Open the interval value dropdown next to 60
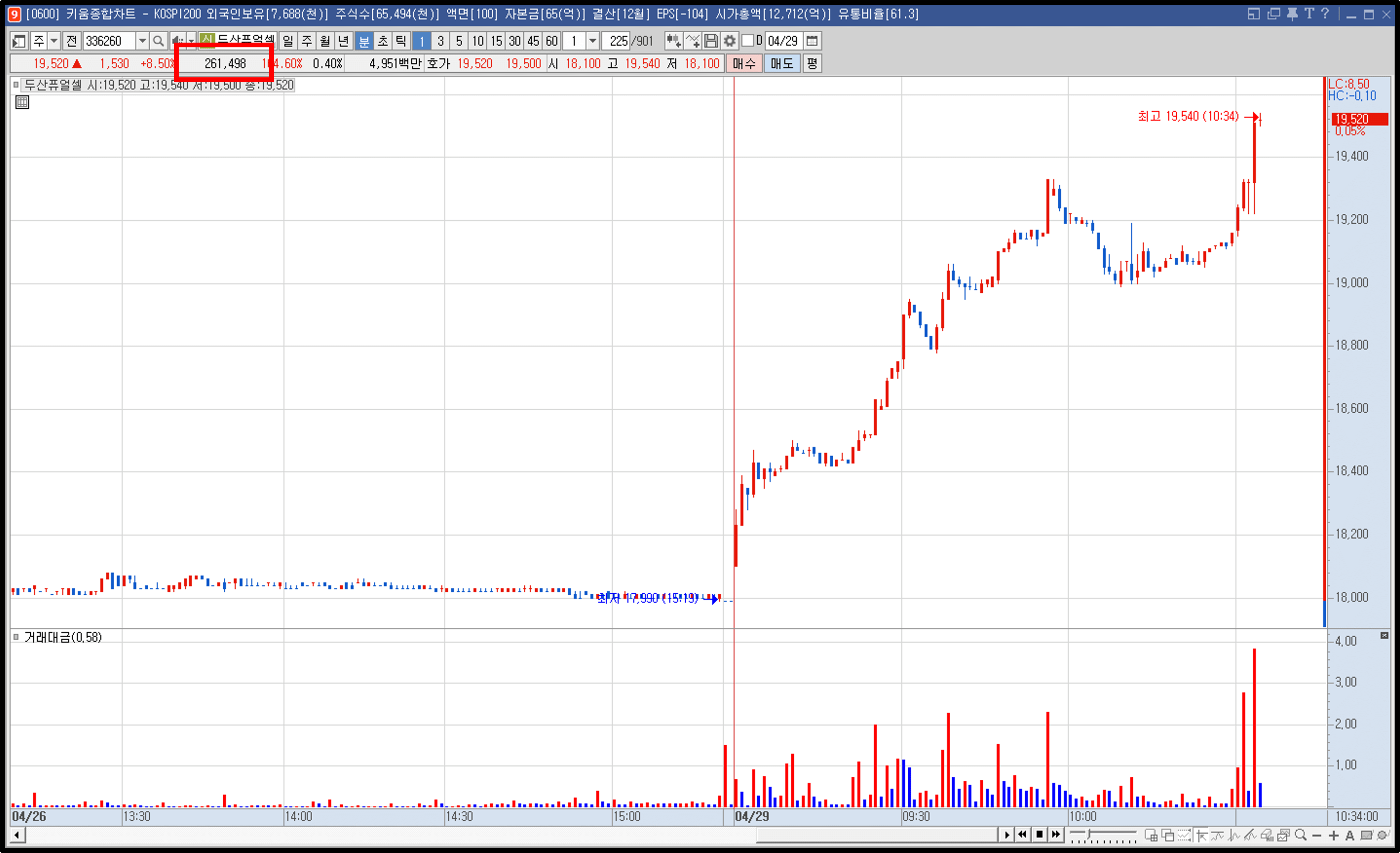1400x853 pixels. 593,41
